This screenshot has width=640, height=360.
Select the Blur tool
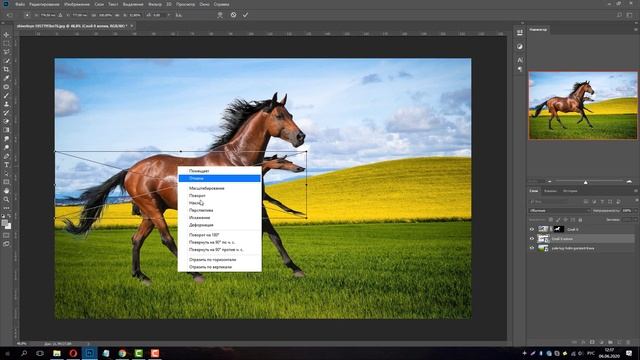pyautogui.click(x=6, y=139)
